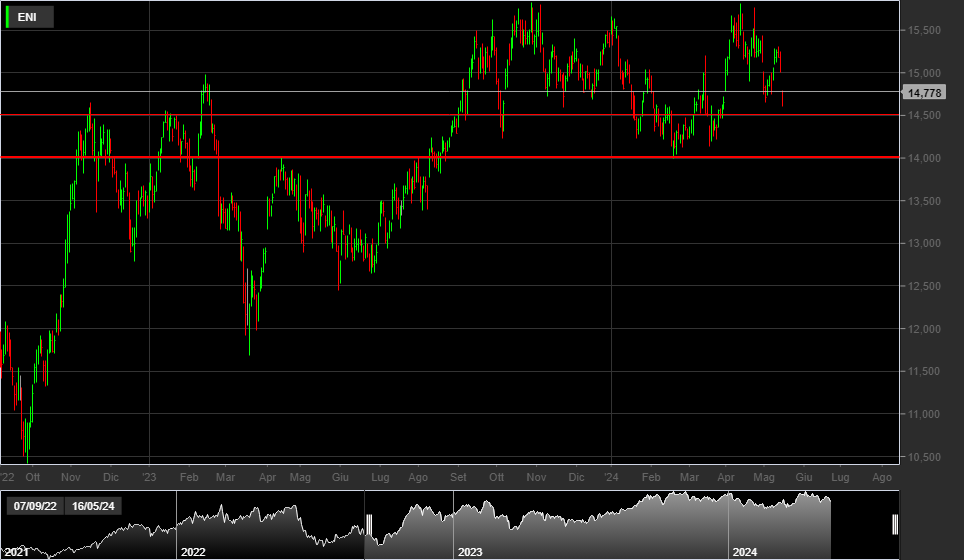Click the 15,500 price axis label

924,30
